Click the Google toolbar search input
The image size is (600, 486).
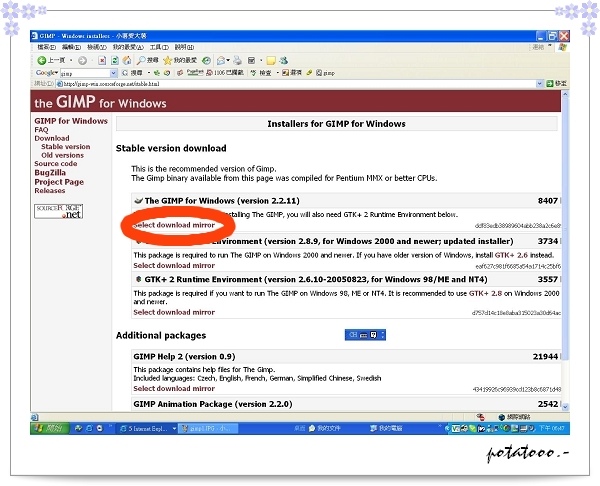pos(85,73)
